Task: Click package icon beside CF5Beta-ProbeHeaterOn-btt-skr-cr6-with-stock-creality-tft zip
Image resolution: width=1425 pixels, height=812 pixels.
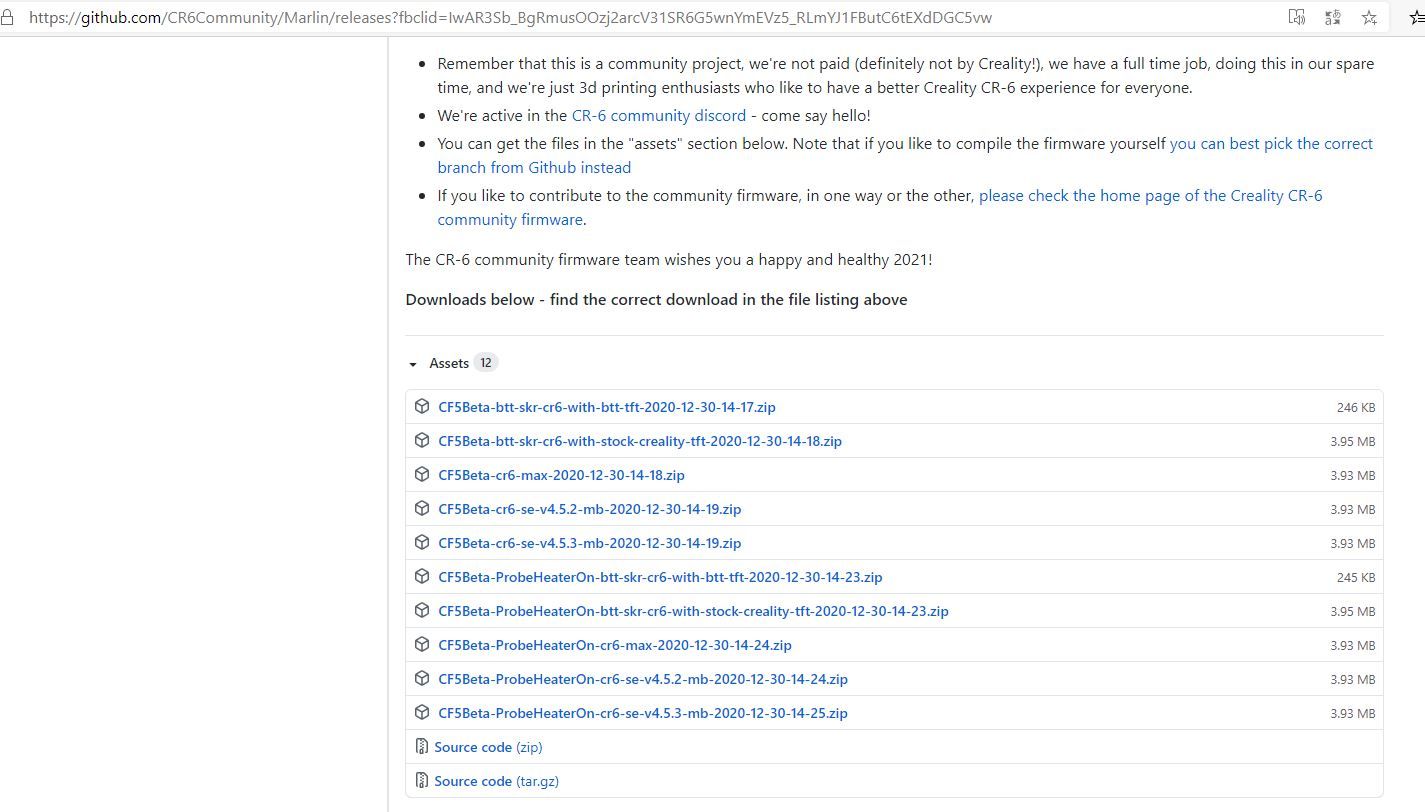Action: pos(422,611)
